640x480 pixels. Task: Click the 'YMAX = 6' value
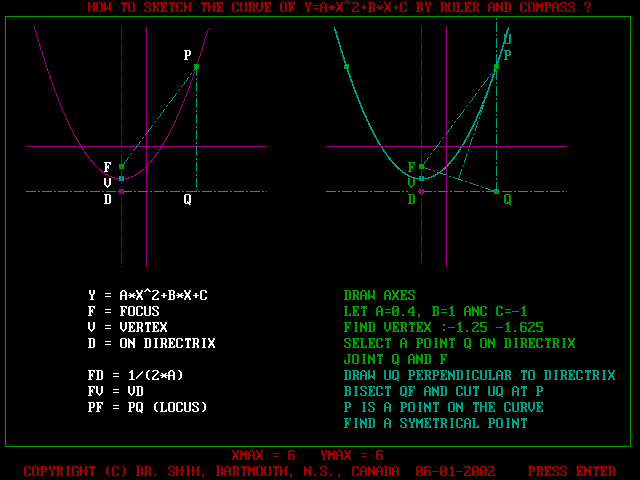click(351, 455)
